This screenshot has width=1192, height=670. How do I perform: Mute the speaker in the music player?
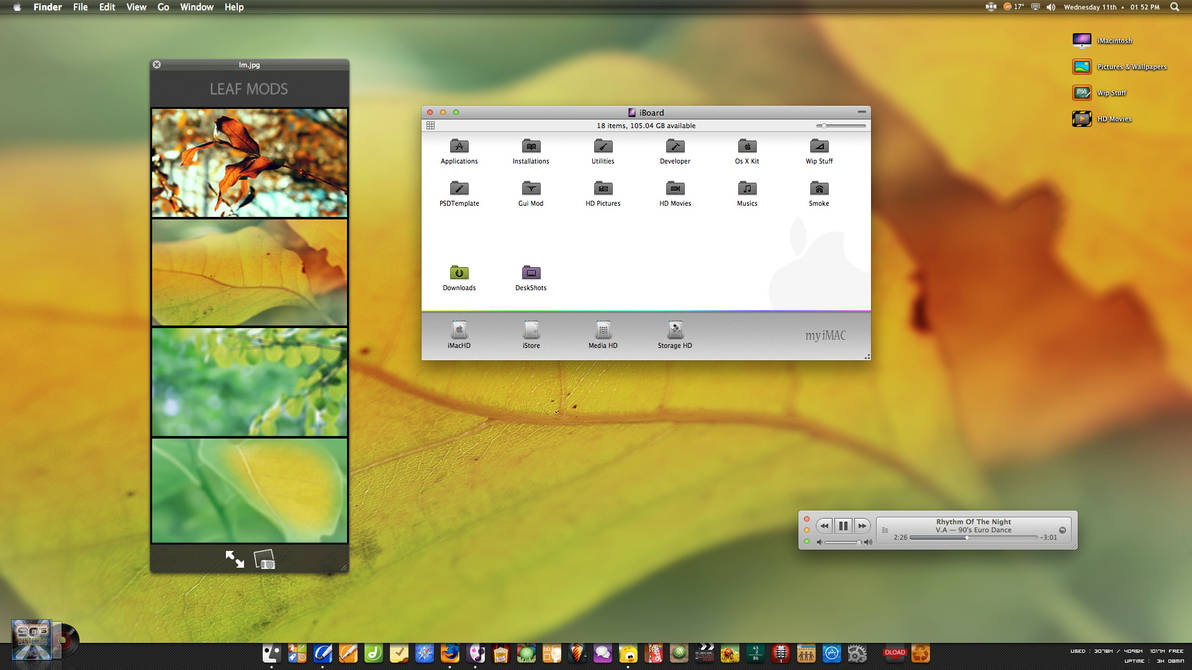[820, 542]
